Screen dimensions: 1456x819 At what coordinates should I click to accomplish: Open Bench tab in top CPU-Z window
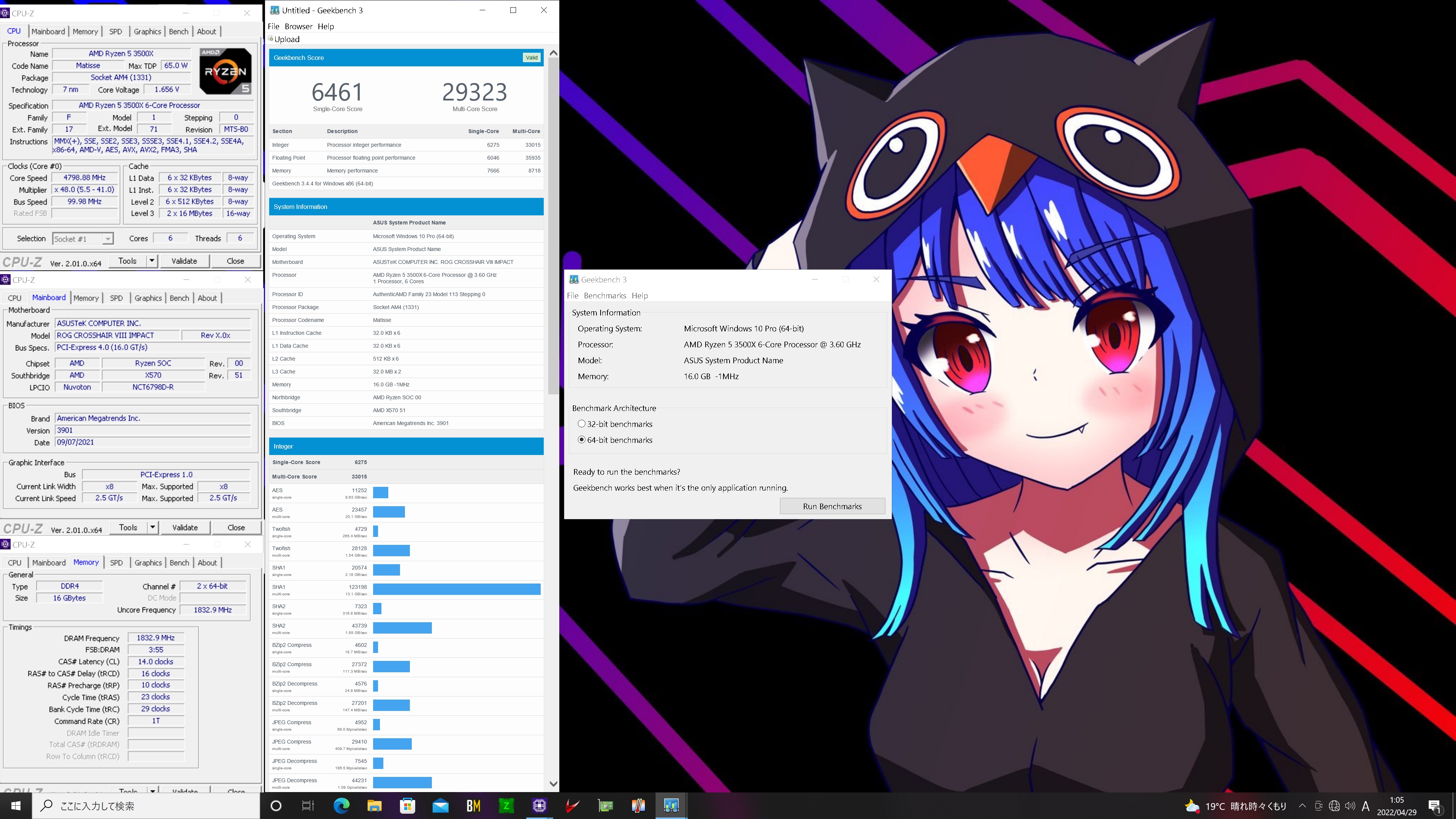point(179,31)
